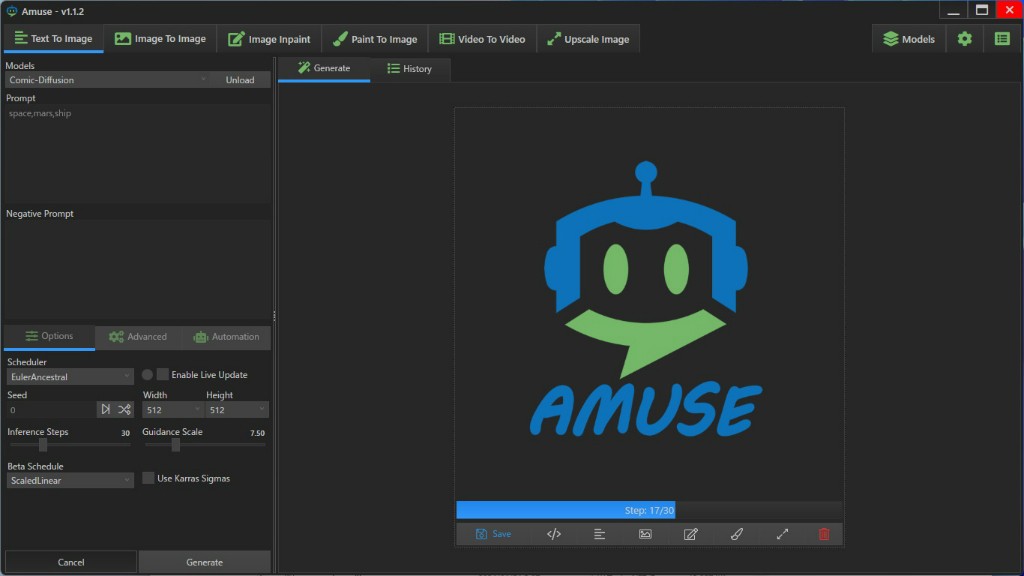
Task: Click the paintbrush icon below the preview
Action: point(737,534)
